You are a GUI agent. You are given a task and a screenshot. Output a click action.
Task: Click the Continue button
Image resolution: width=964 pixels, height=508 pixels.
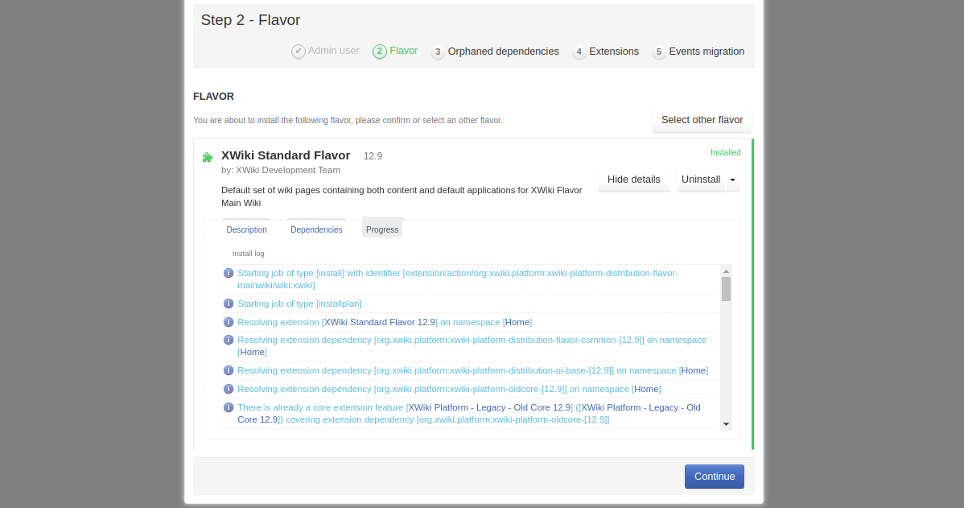[714, 477]
